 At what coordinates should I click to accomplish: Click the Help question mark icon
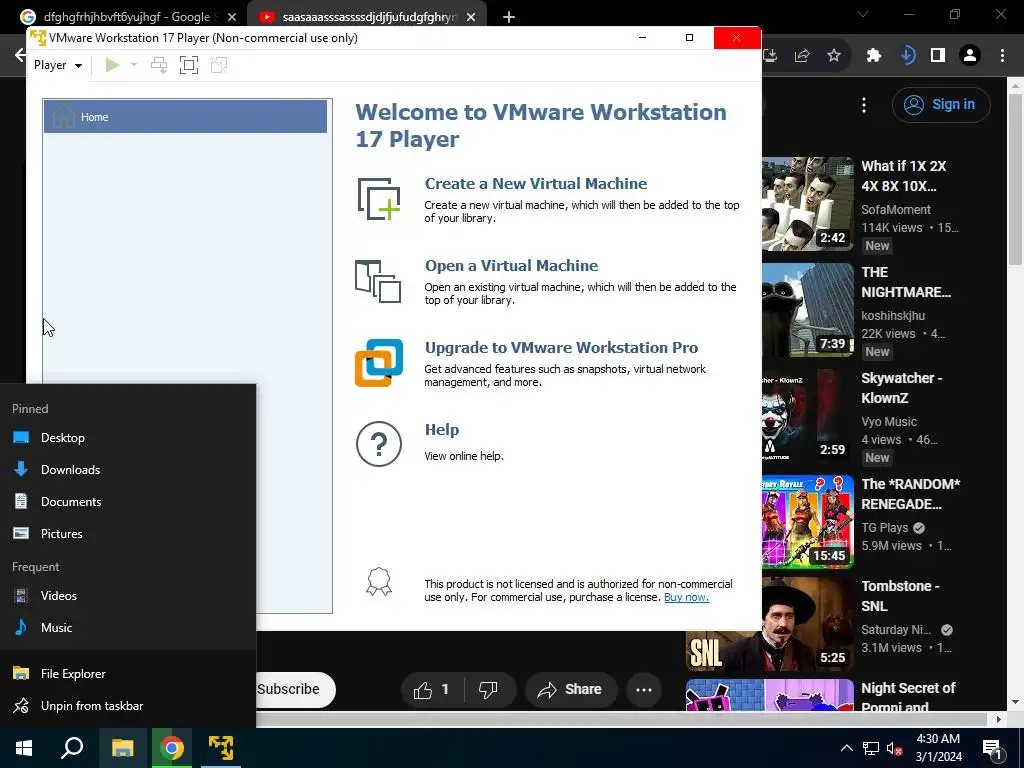(x=379, y=444)
